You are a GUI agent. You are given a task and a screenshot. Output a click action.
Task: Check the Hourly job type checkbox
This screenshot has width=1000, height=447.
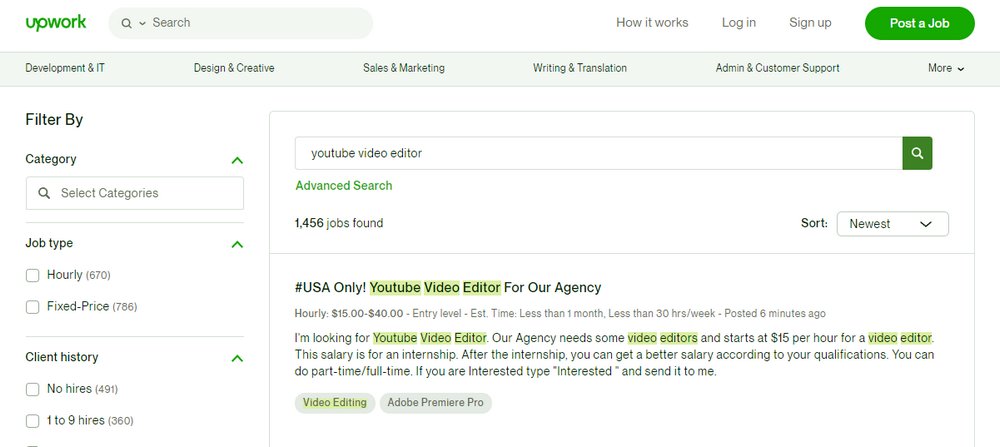(x=33, y=275)
